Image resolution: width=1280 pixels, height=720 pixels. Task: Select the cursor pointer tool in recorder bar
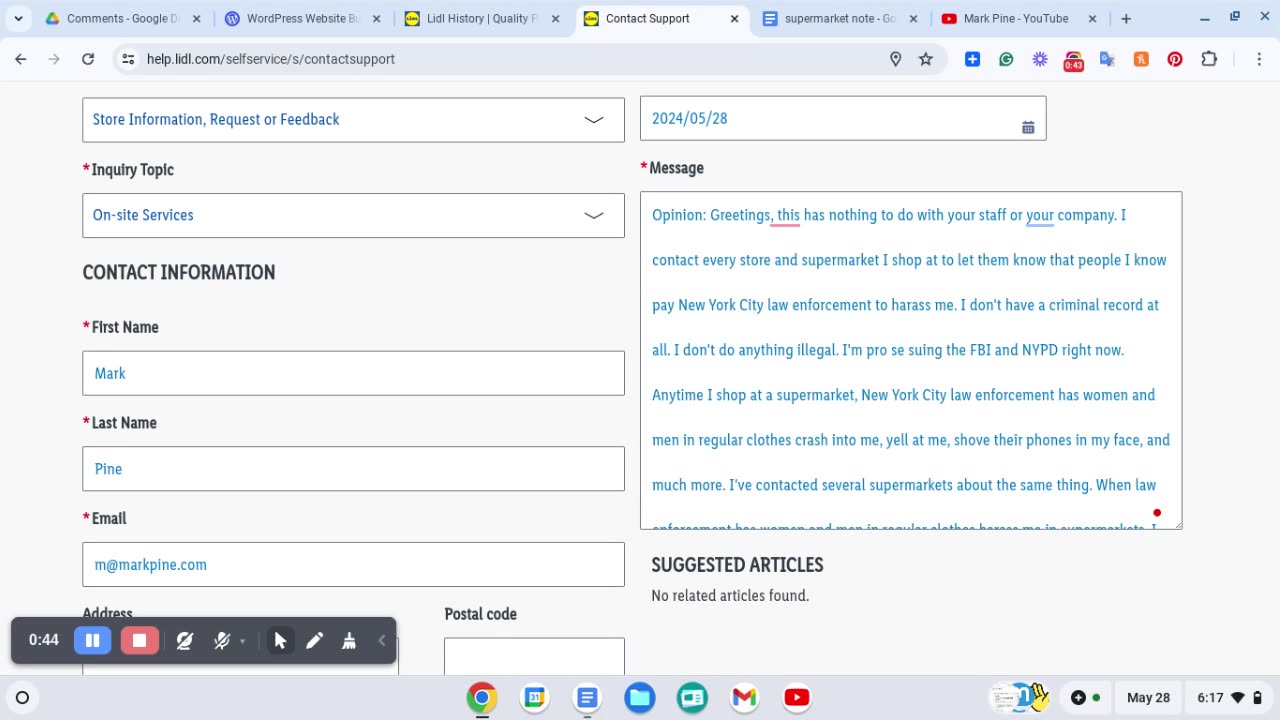(x=280, y=641)
